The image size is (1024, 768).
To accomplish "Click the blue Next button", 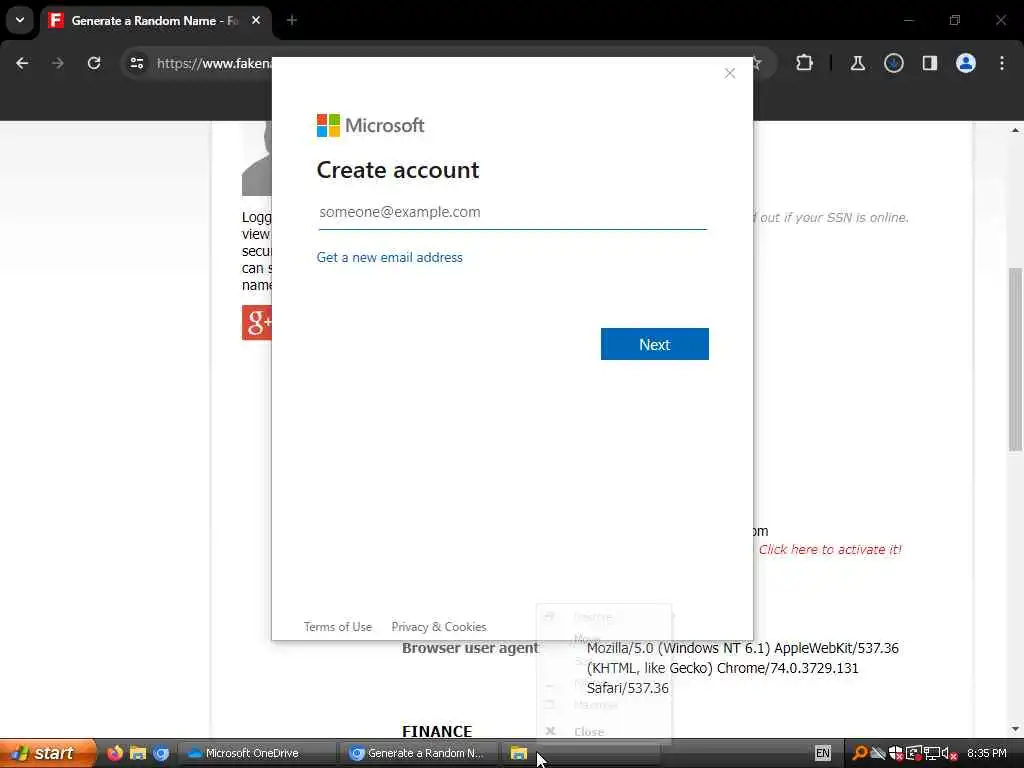I will 654,344.
